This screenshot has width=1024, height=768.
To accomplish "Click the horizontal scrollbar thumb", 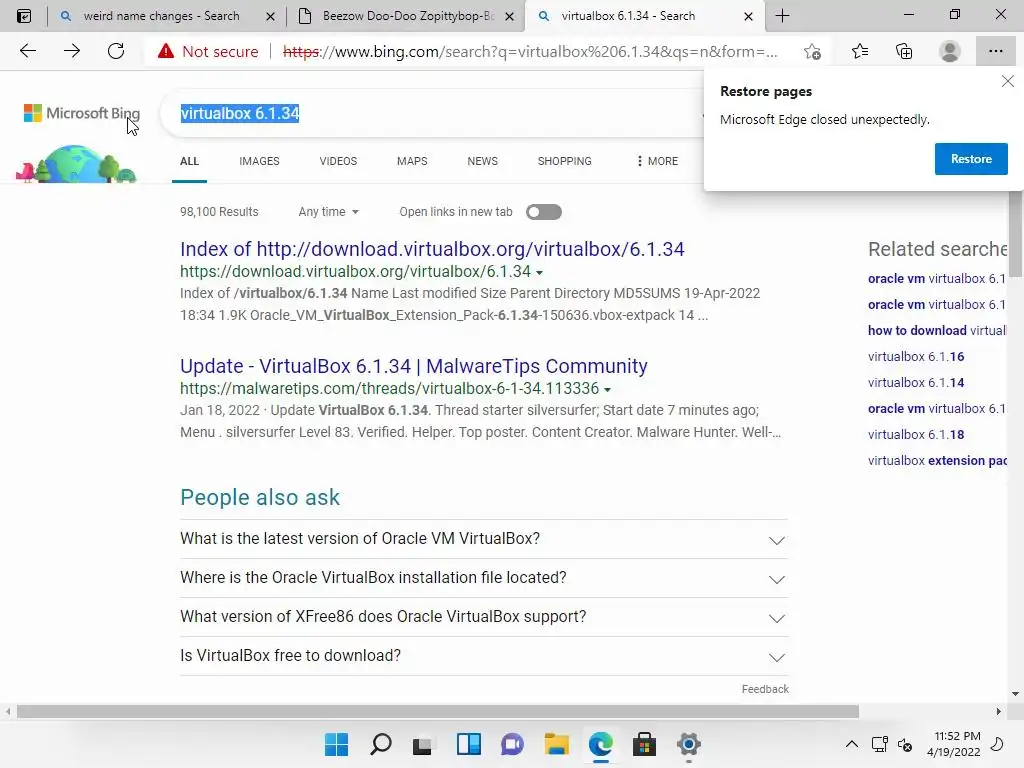I will [438, 711].
